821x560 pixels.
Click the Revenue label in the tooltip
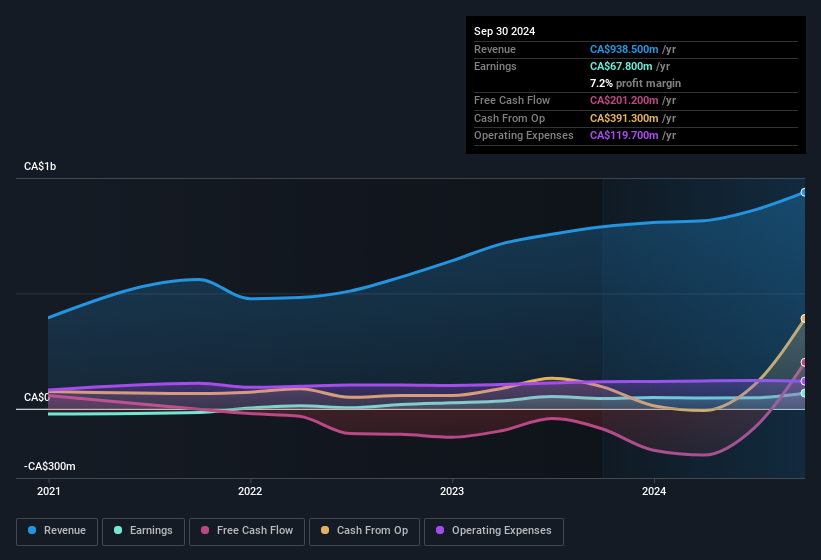[495, 49]
